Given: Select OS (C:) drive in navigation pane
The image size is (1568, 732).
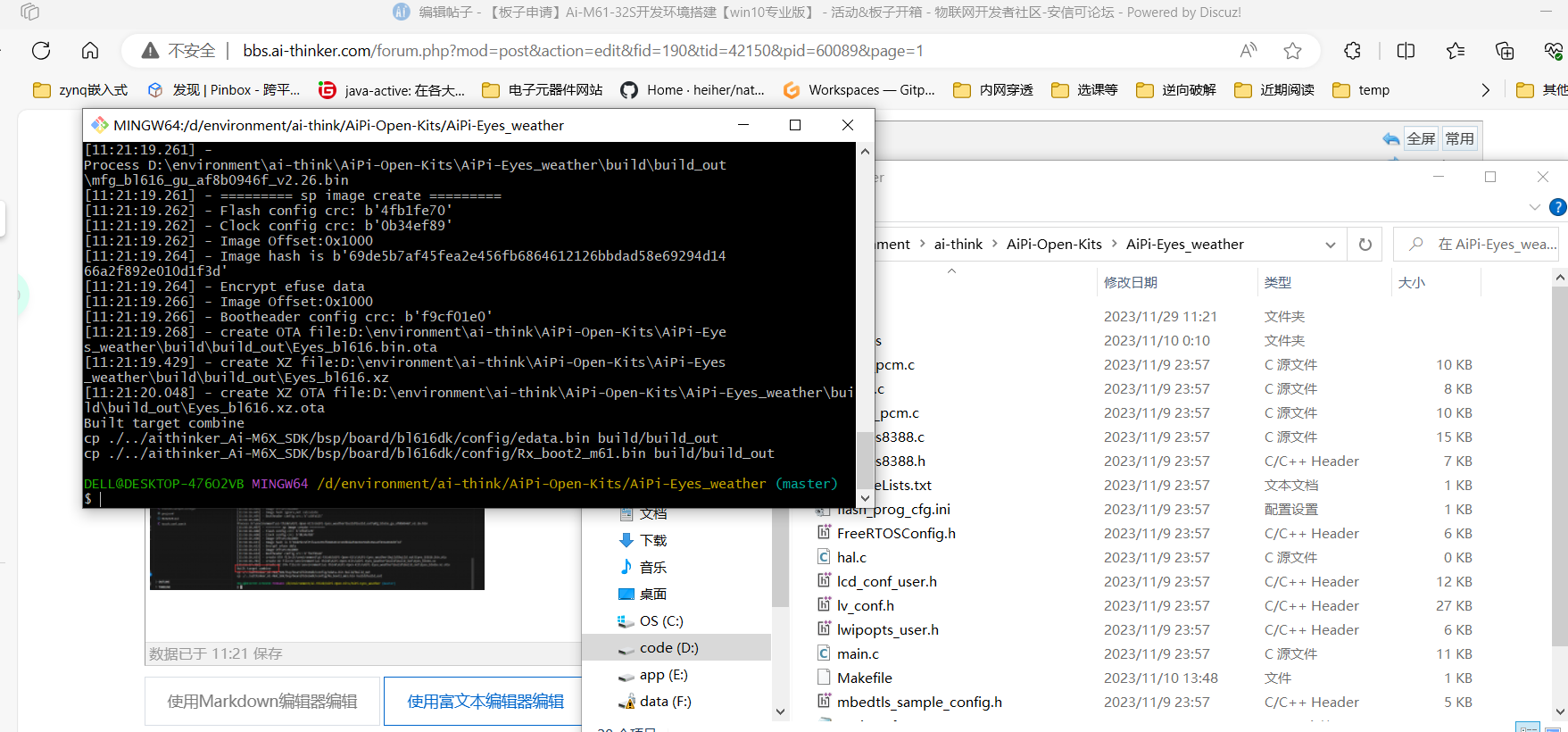Looking at the screenshot, I should [x=660, y=621].
